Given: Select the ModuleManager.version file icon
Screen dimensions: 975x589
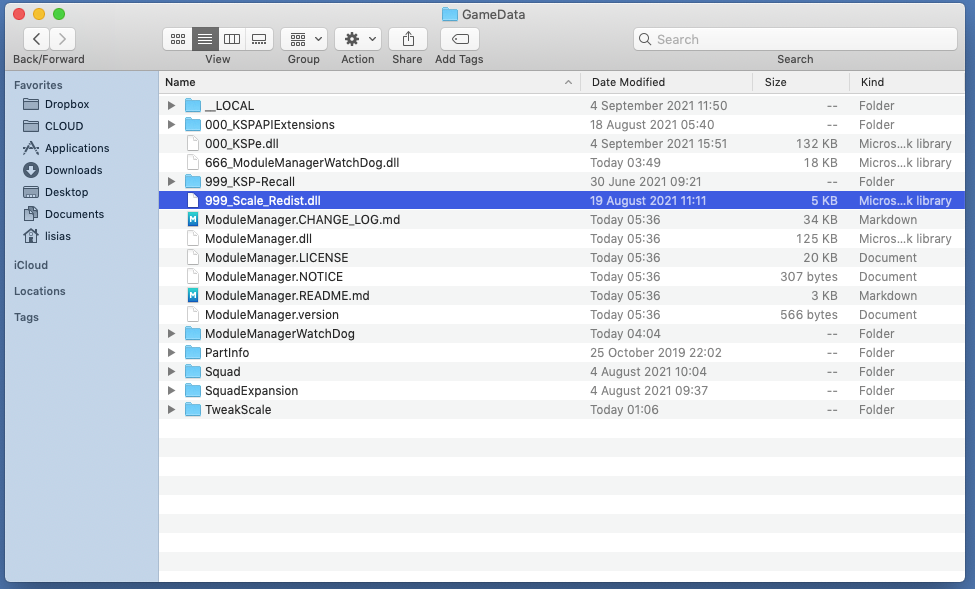Looking at the screenshot, I should coord(193,314).
